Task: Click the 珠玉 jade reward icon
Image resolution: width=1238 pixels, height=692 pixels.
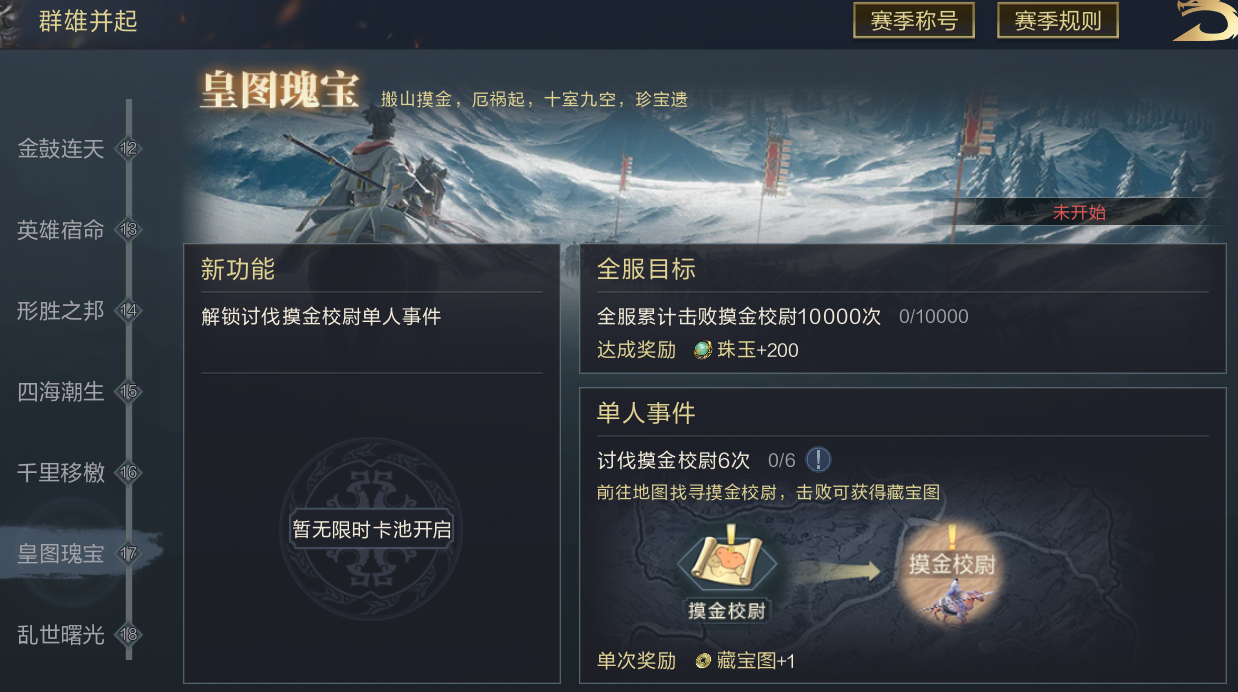Action: tap(703, 350)
